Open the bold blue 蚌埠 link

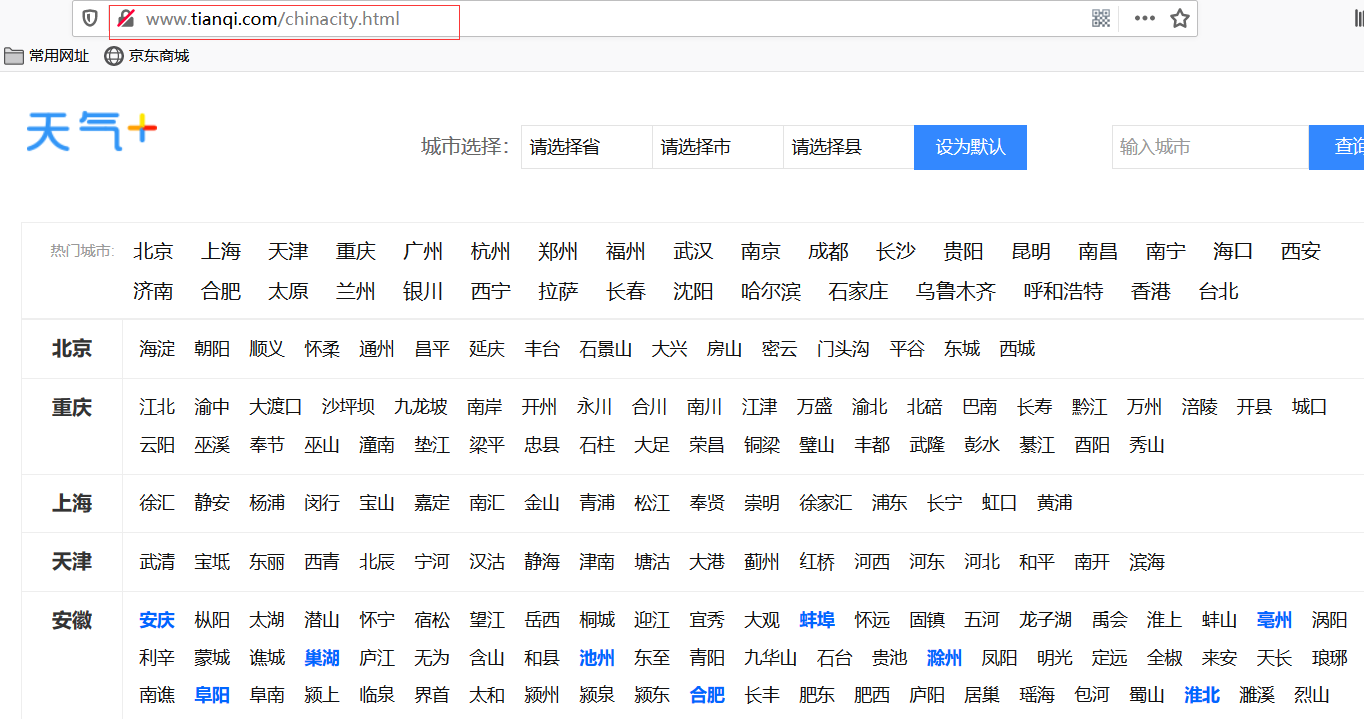[x=817, y=620]
